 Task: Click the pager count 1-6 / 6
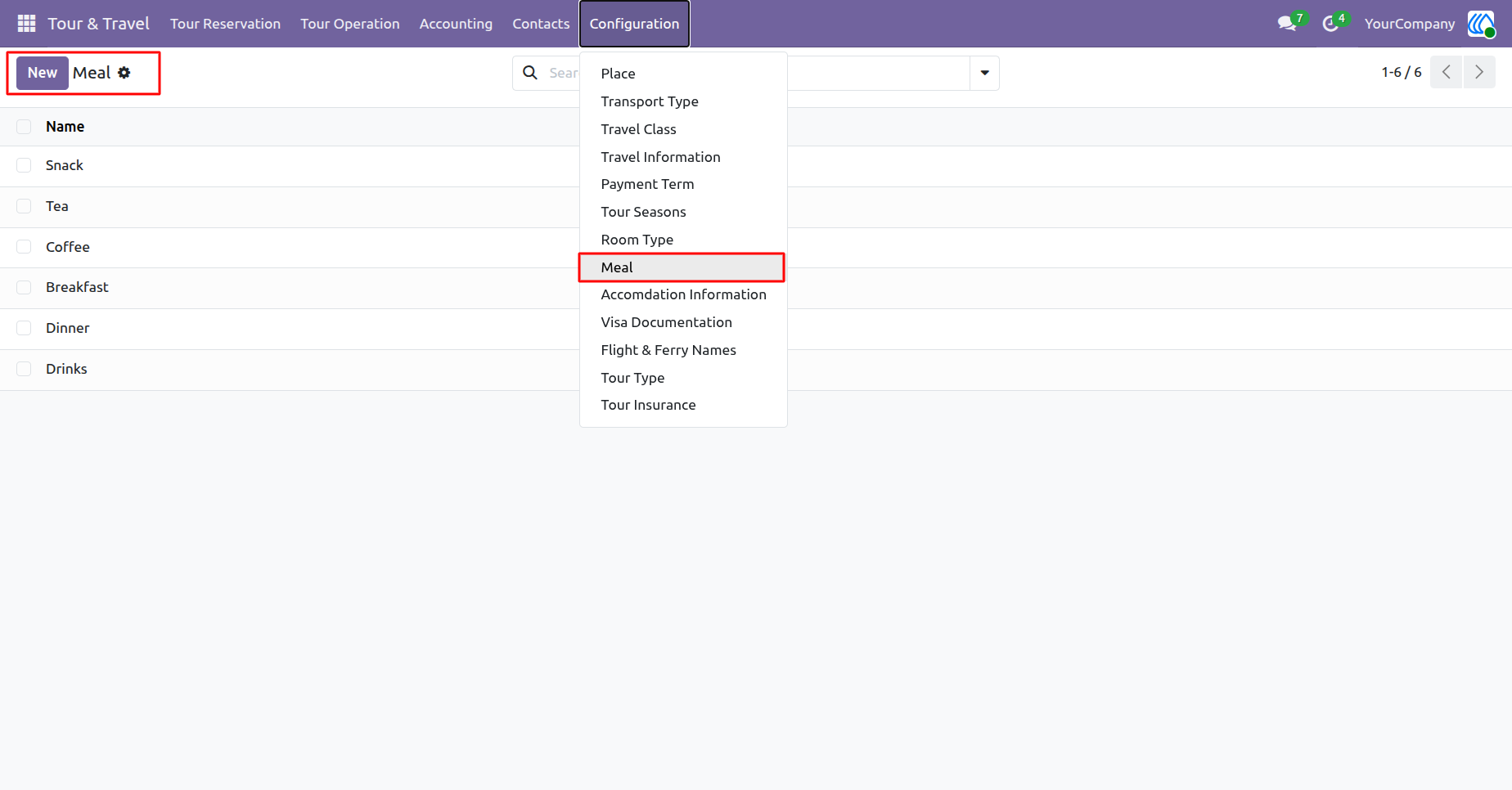(x=1402, y=72)
